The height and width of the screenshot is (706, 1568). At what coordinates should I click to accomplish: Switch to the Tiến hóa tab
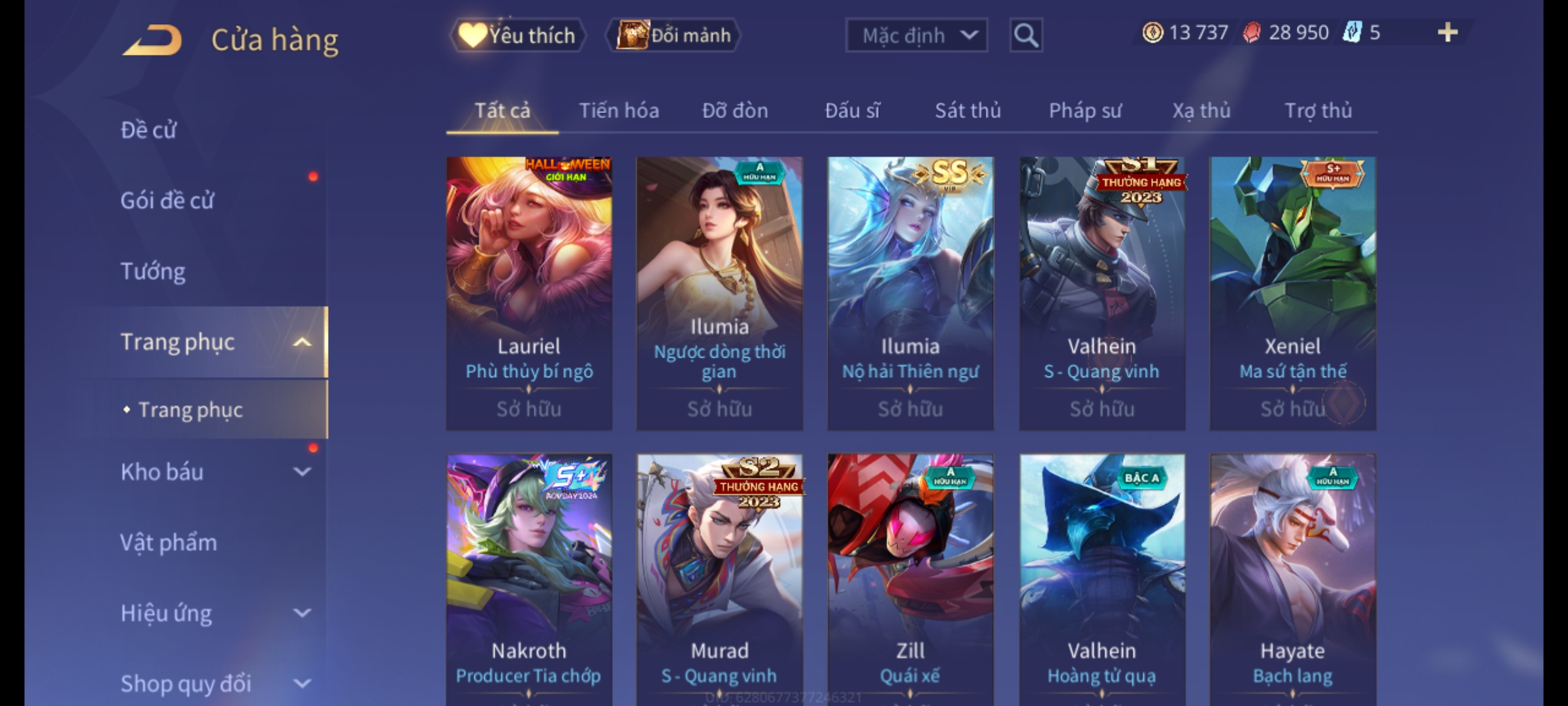pos(619,110)
